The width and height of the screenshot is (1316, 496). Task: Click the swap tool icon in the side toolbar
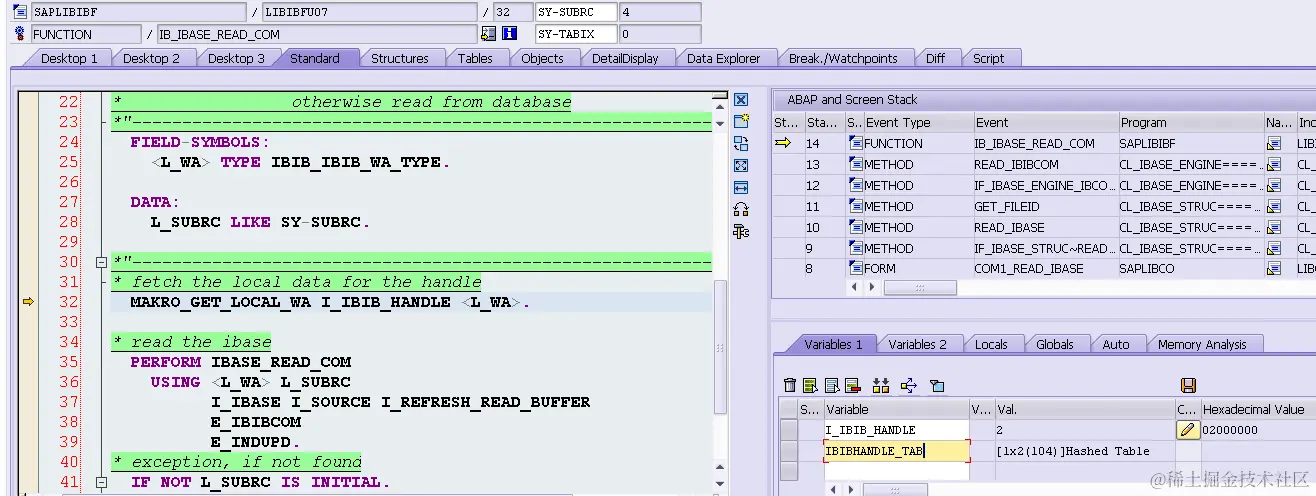741,144
